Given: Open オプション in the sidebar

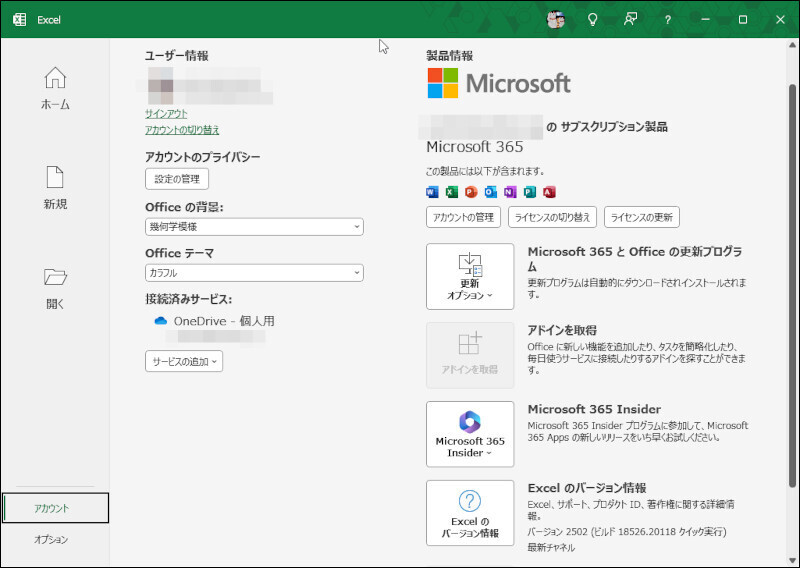Looking at the screenshot, I should [x=51, y=539].
